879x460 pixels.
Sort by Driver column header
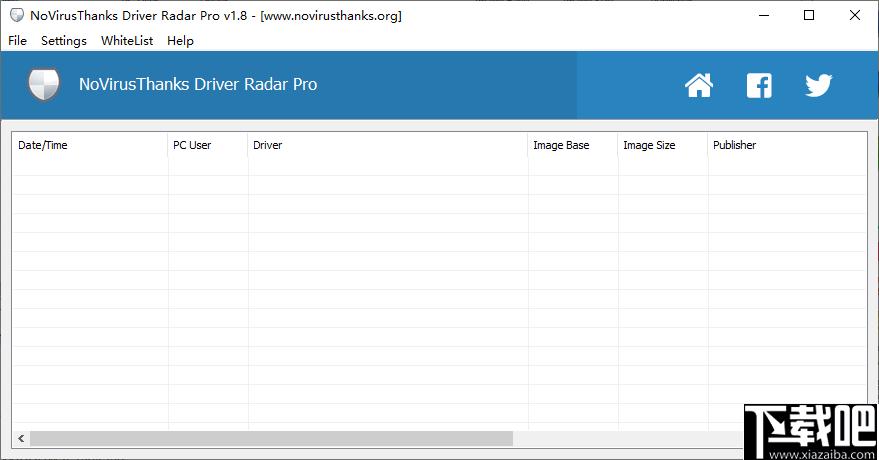coord(387,145)
